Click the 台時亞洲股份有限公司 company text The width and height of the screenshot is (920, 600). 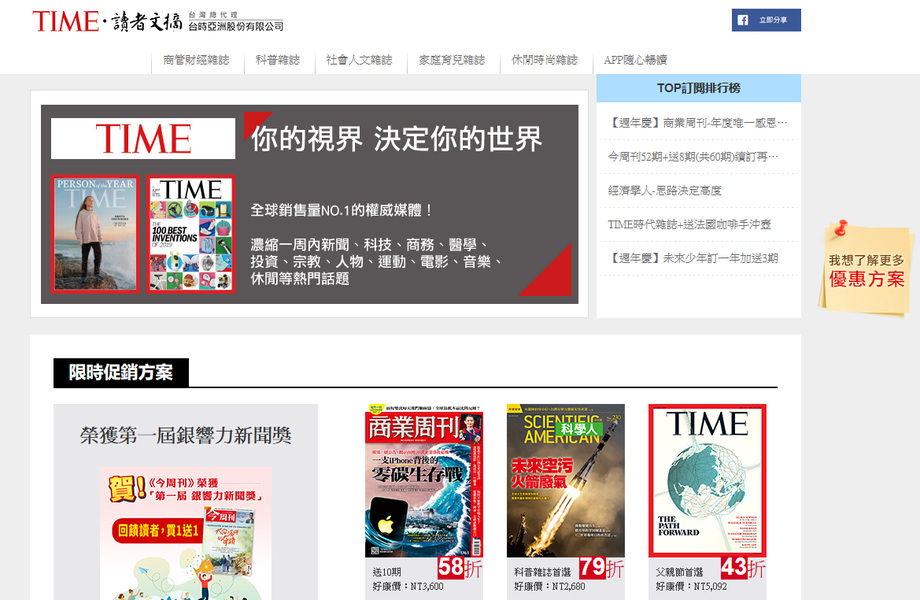pos(236,26)
